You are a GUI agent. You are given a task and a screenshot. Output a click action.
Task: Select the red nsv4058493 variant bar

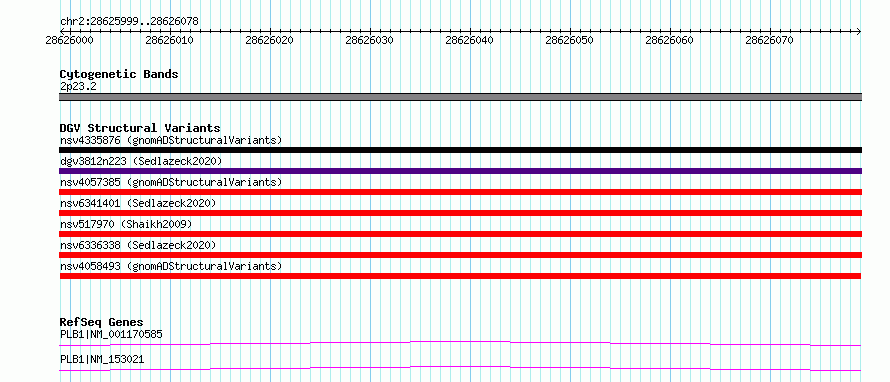point(460,276)
